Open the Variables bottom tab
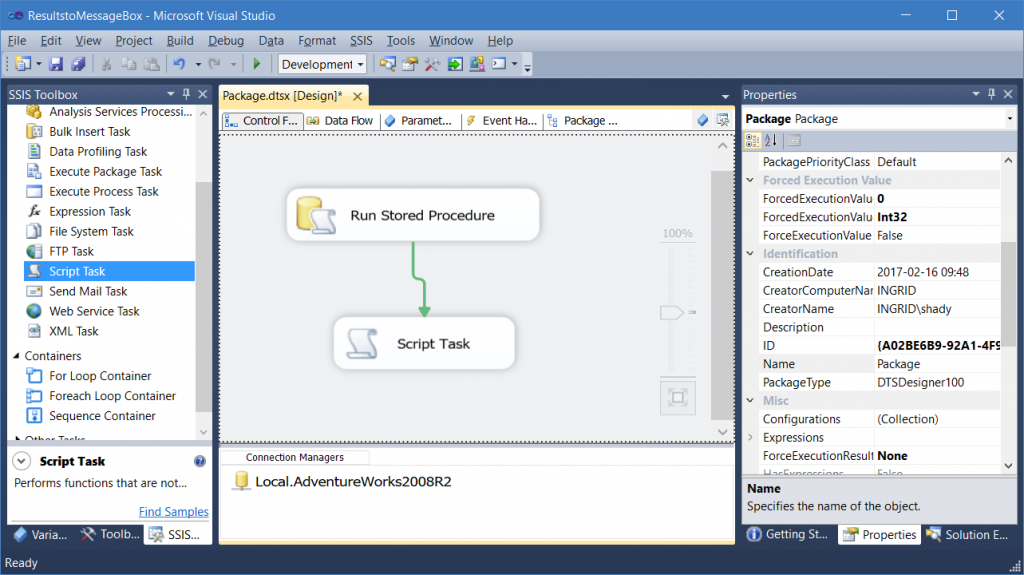The width and height of the screenshot is (1024, 575). point(40,534)
